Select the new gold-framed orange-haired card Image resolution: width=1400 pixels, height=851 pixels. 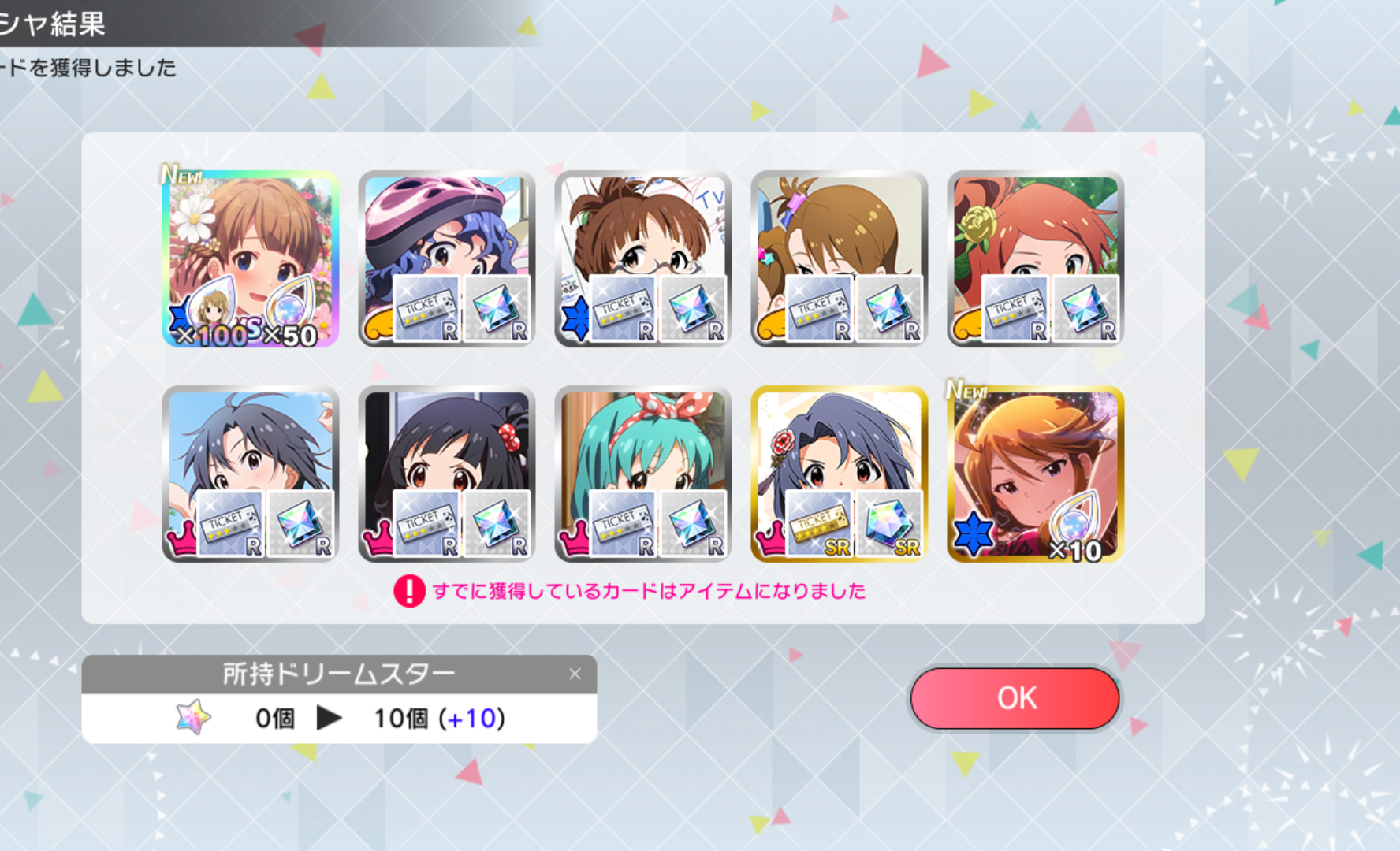click(1036, 474)
